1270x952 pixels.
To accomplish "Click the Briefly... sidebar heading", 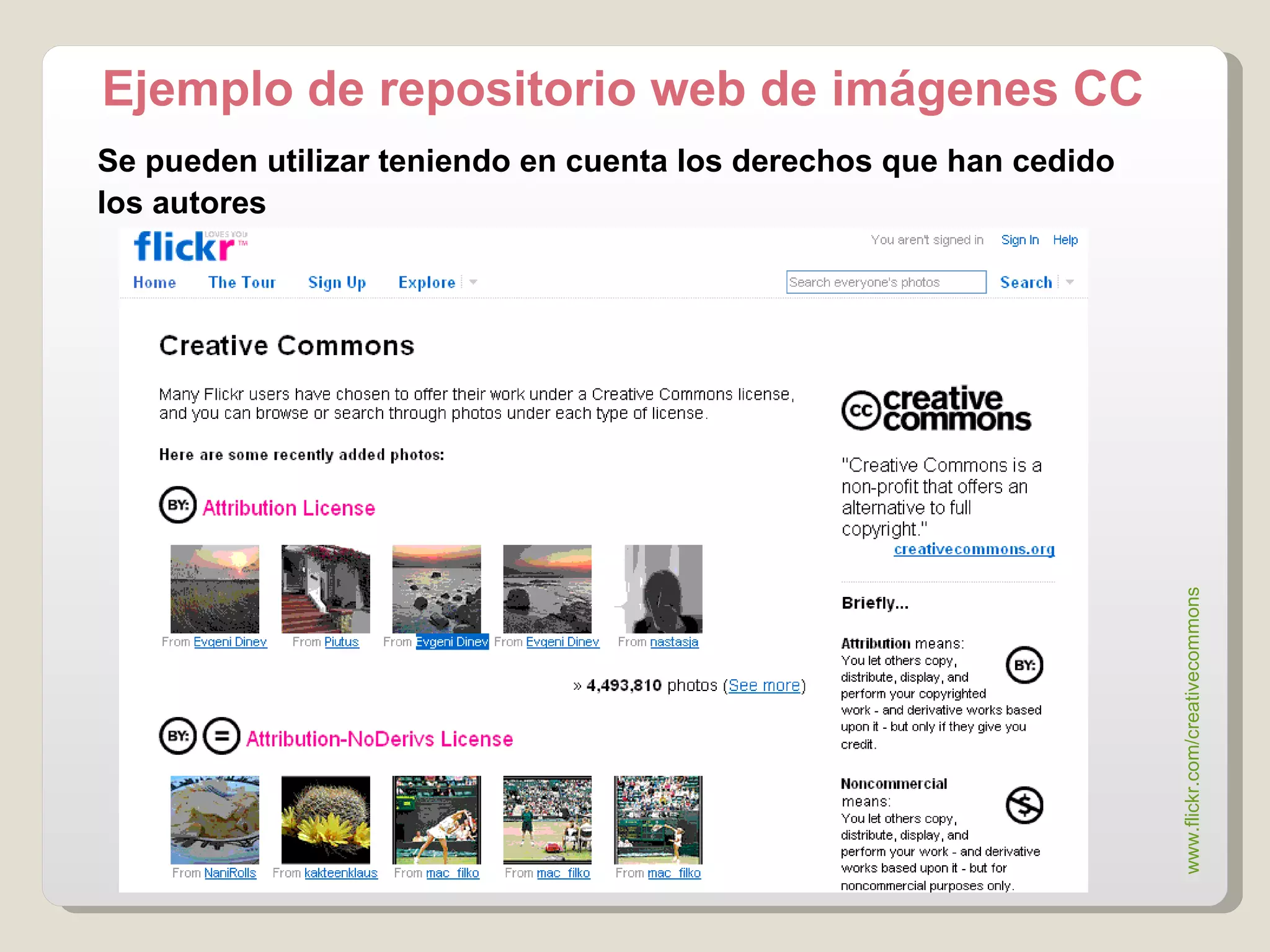I will click(875, 603).
